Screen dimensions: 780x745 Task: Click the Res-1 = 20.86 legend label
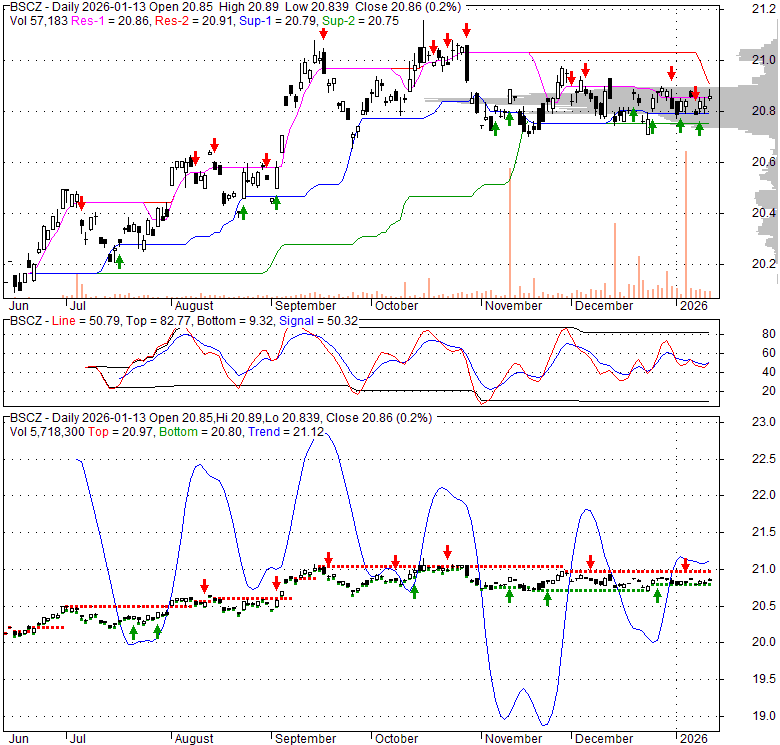click(x=110, y=21)
